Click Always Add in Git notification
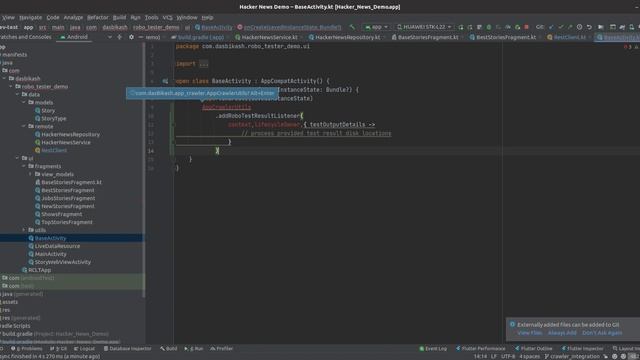 (x=562, y=333)
